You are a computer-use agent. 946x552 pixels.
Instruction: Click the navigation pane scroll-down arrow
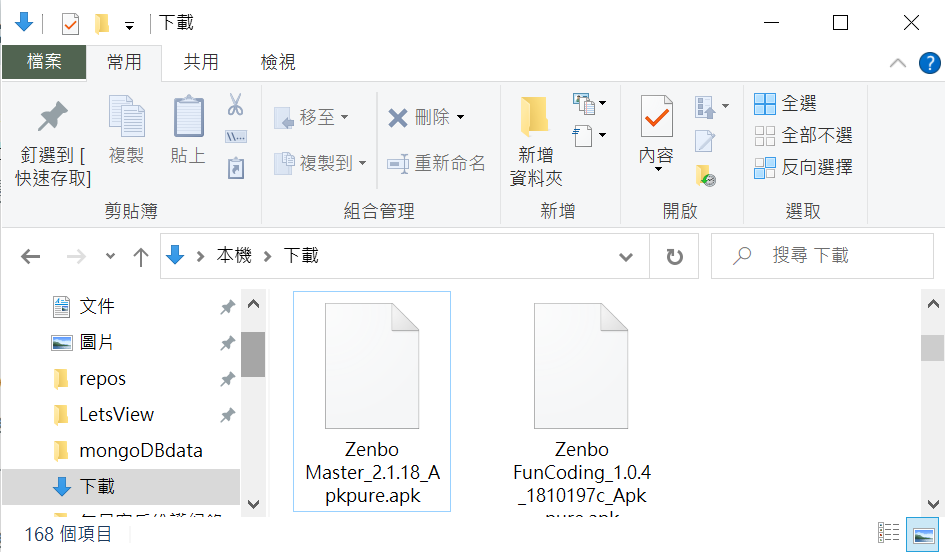[x=253, y=504]
